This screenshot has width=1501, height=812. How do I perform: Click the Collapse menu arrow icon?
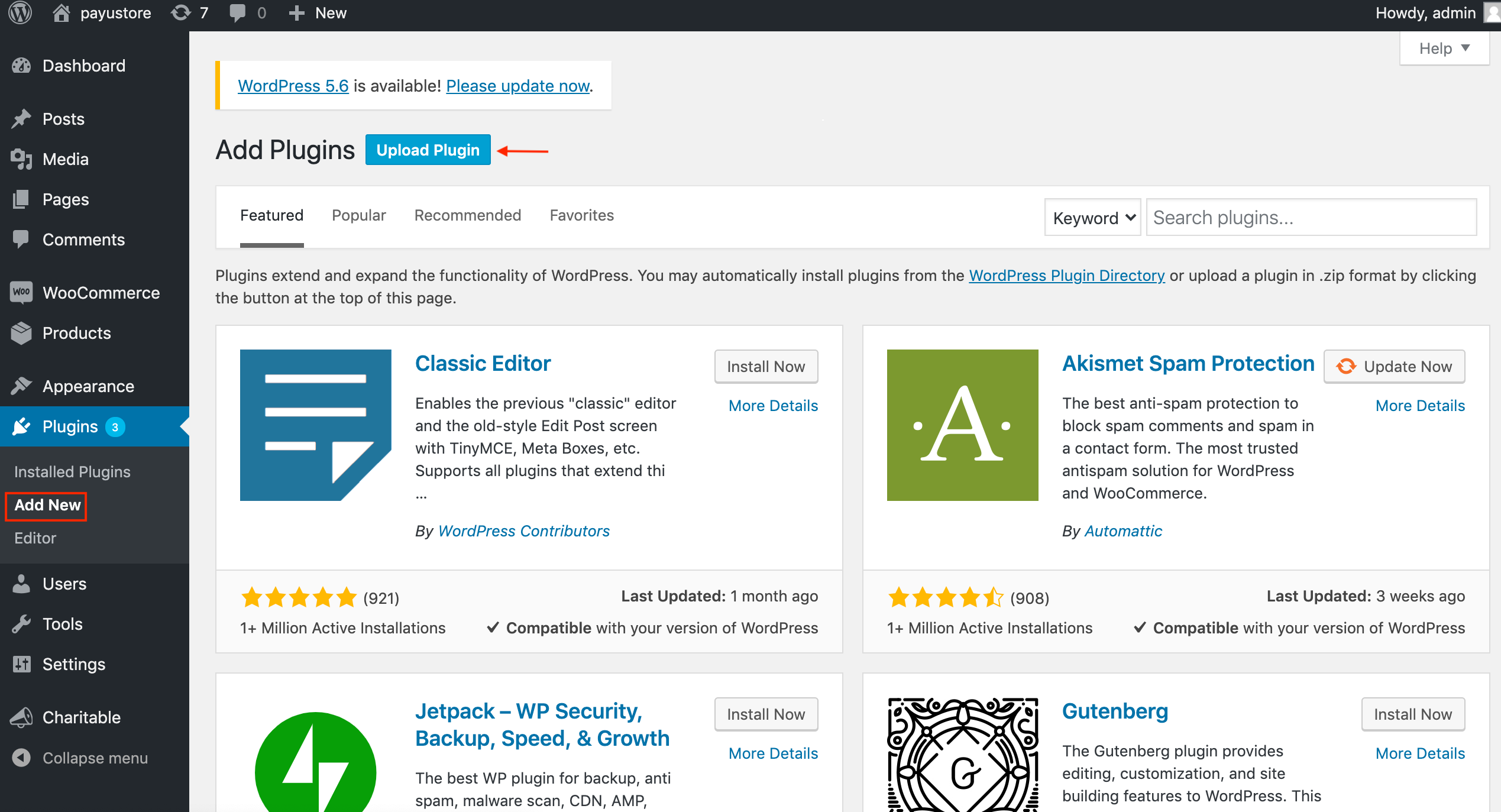(x=21, y=758)
